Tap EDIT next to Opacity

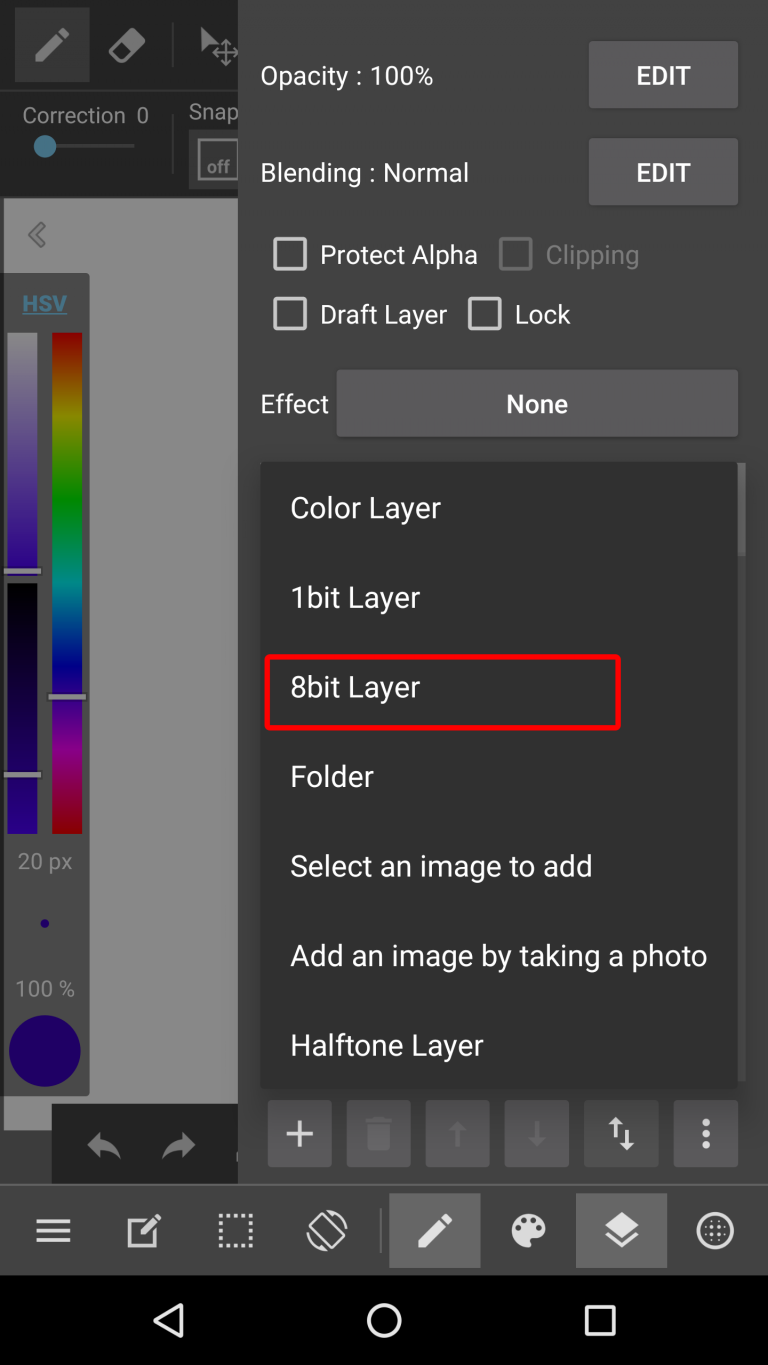[x=662, y=75]
